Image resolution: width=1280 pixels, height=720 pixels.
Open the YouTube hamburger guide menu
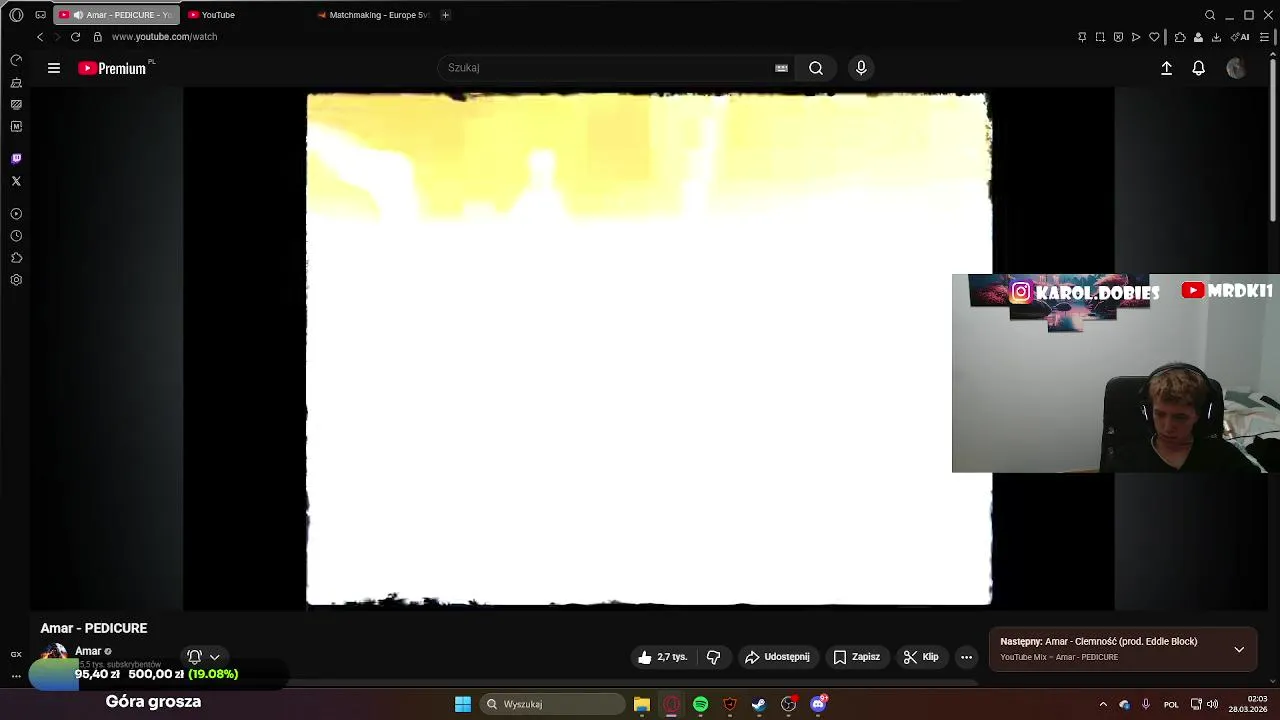click(x=54, y=68)
